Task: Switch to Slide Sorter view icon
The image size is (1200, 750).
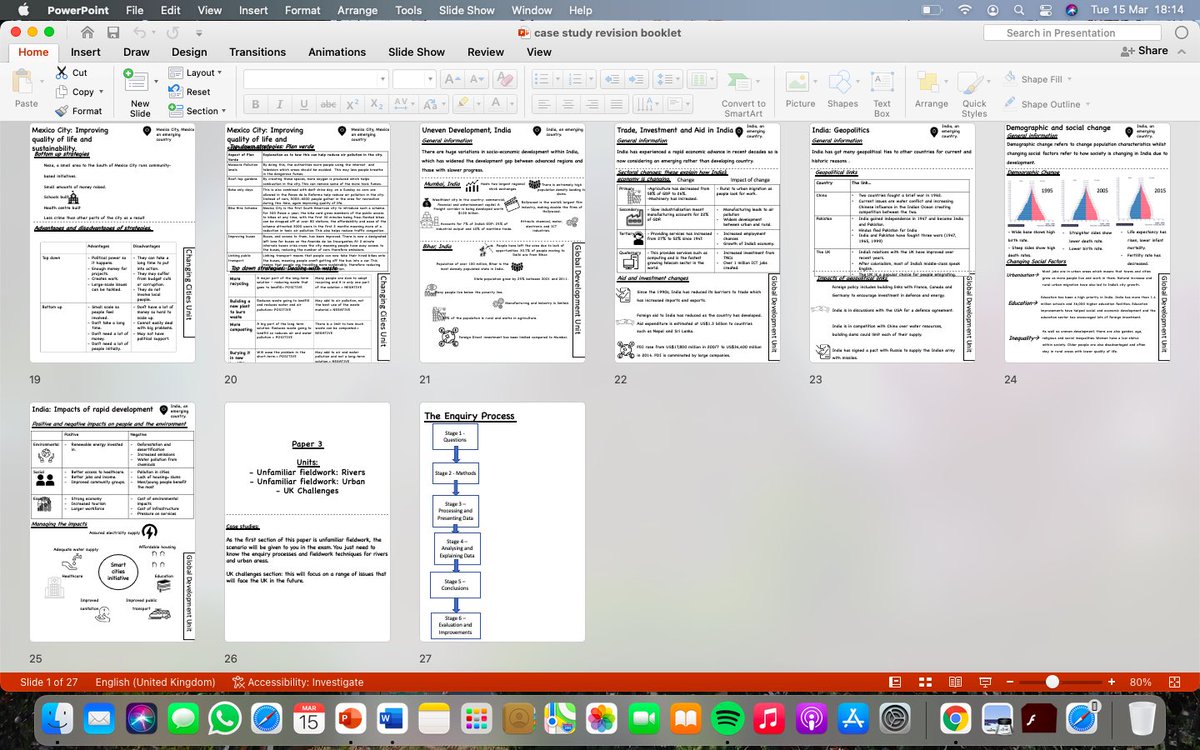Action: pyautogui.click(x=925, y=682)
